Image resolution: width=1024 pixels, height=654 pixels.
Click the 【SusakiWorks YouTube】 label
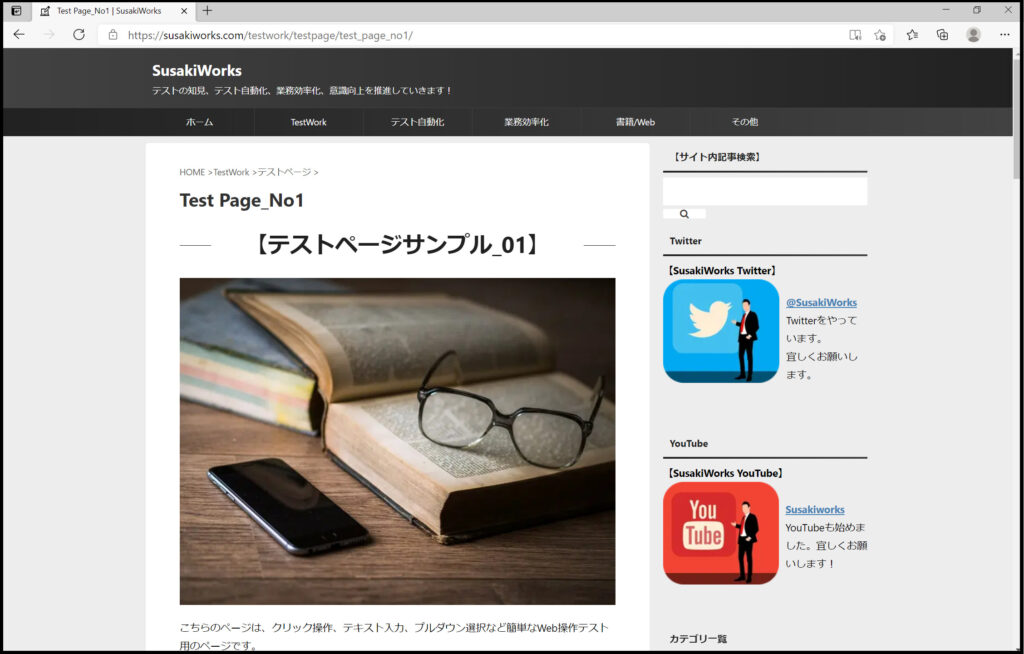click(x=725, y=473)
